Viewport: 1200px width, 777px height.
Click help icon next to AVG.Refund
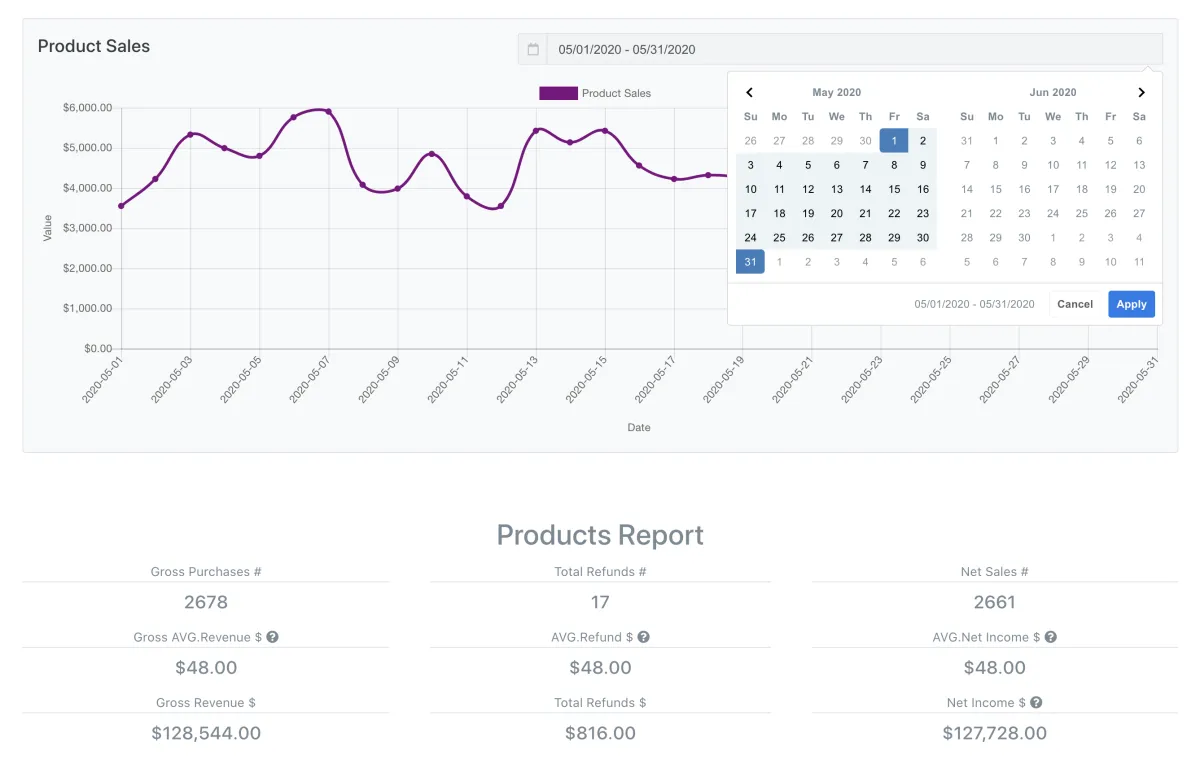[x=644, y=637]
